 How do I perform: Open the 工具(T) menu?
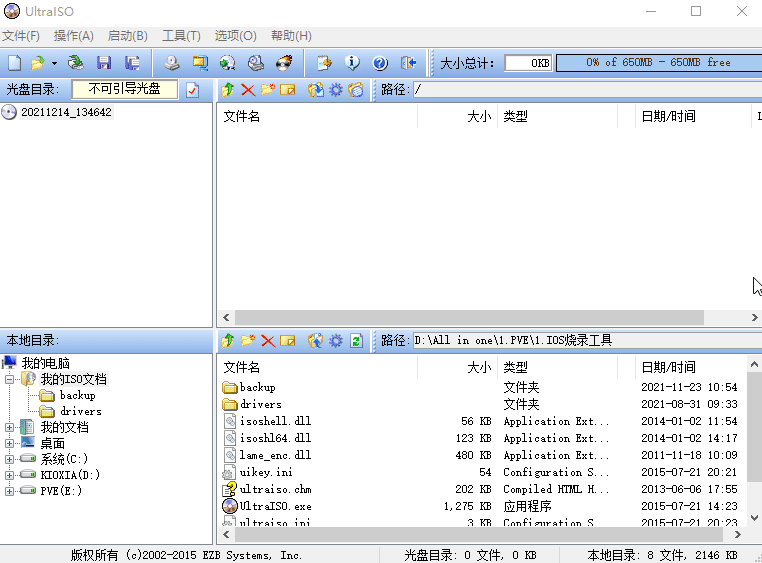coord(181,36)
